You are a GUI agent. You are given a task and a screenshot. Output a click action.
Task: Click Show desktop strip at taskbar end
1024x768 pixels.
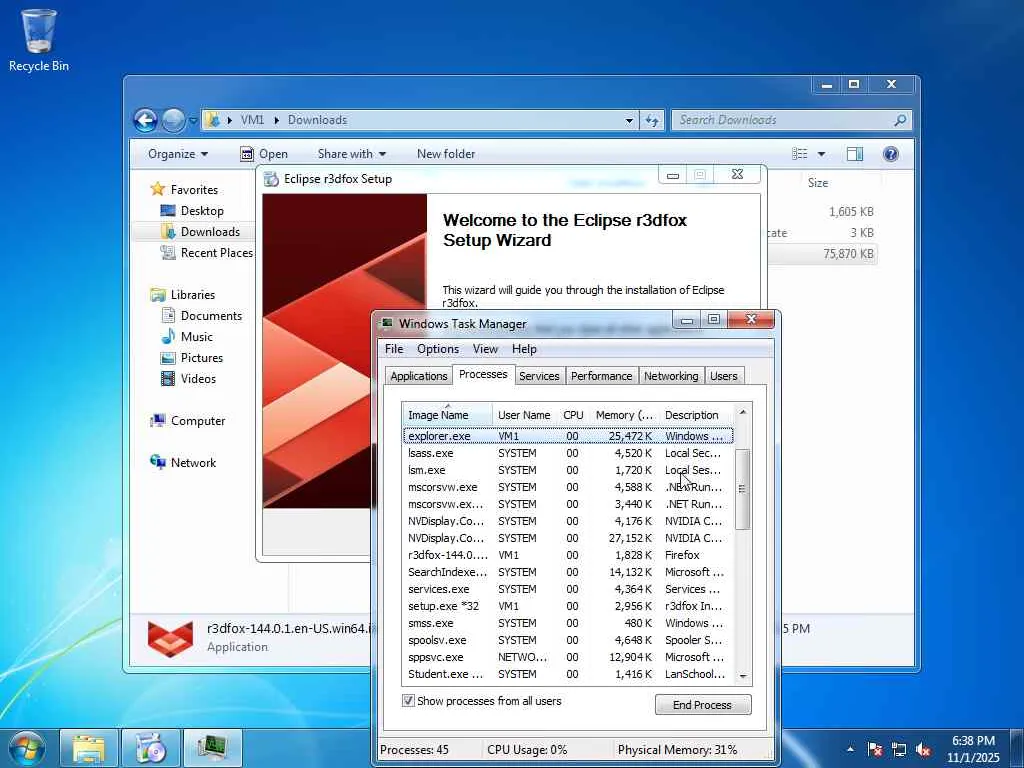click(1017, 749)
